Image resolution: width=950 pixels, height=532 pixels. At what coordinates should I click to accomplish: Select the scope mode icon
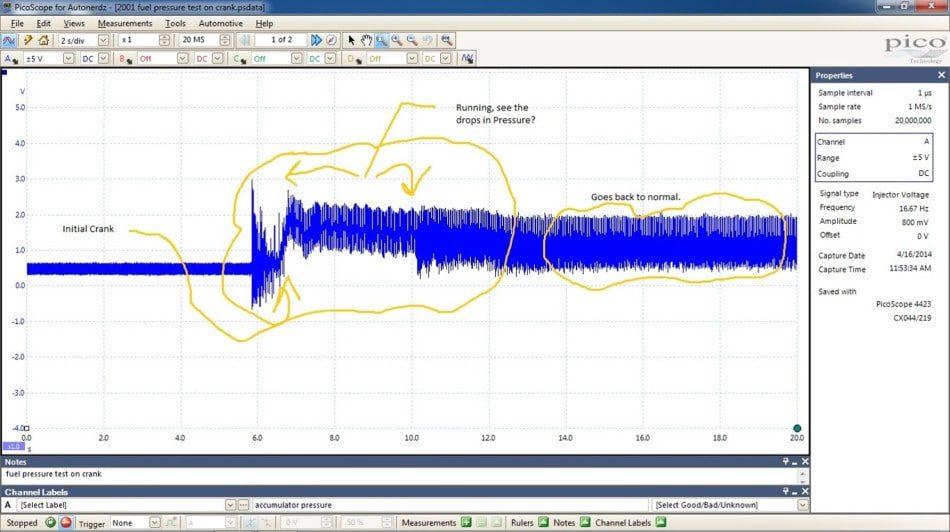click(x=8, y=41)
